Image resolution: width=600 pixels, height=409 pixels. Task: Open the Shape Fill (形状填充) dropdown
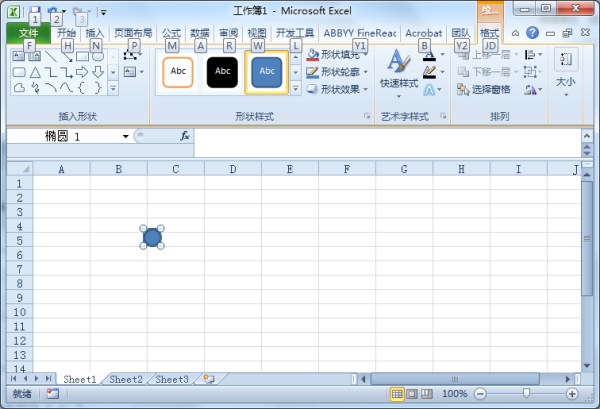point(337,55)
